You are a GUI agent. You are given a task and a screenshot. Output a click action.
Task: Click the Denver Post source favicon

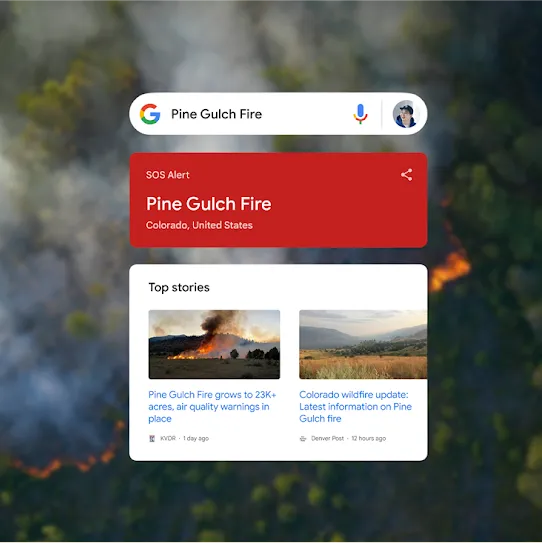303,438
